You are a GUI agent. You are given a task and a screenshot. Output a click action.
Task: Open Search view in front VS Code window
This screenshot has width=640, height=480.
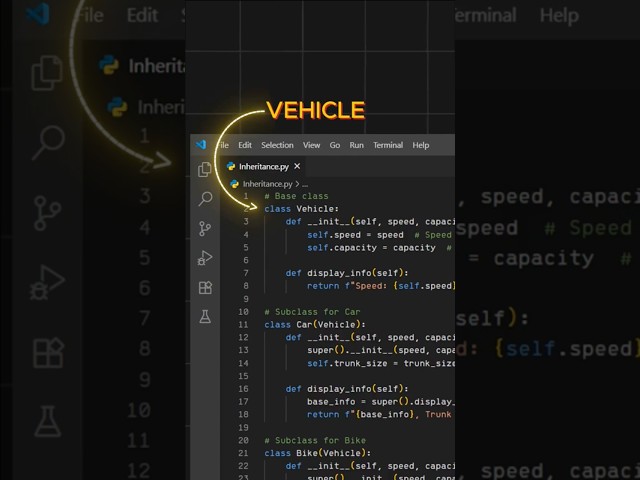tap(205, 199)
